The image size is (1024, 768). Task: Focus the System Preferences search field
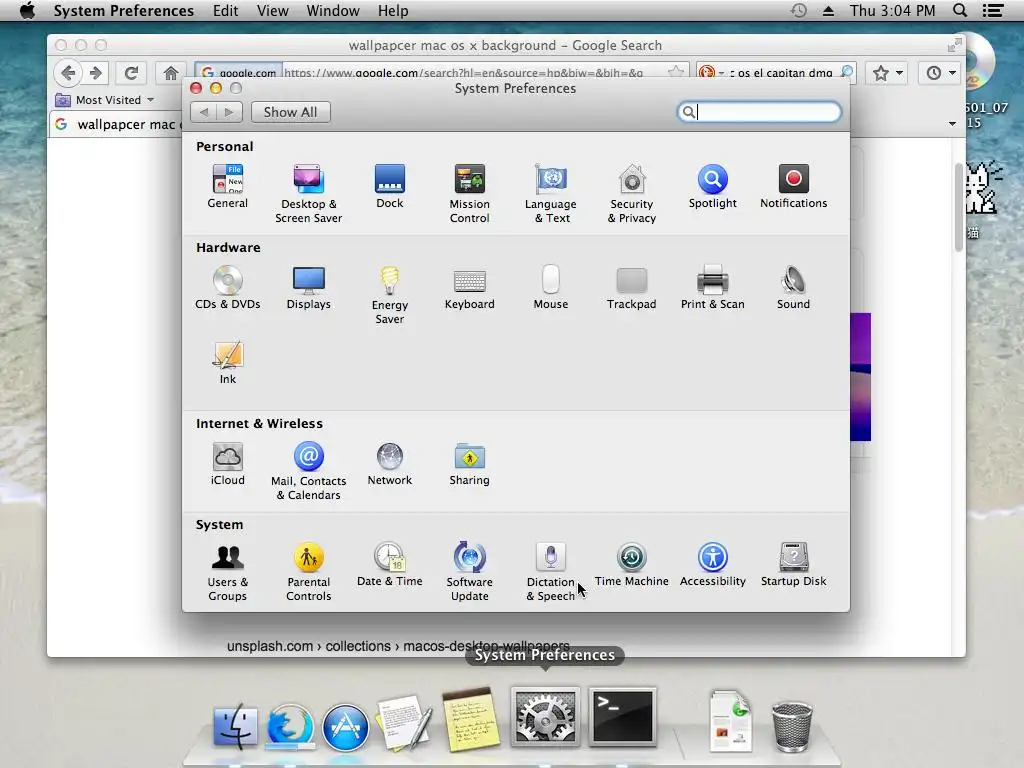[x=759, y=112]
